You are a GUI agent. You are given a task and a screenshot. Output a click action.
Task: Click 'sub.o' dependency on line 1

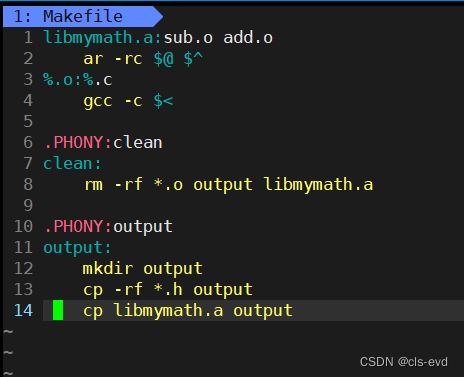pyautogui.click(x=188, y=38)
